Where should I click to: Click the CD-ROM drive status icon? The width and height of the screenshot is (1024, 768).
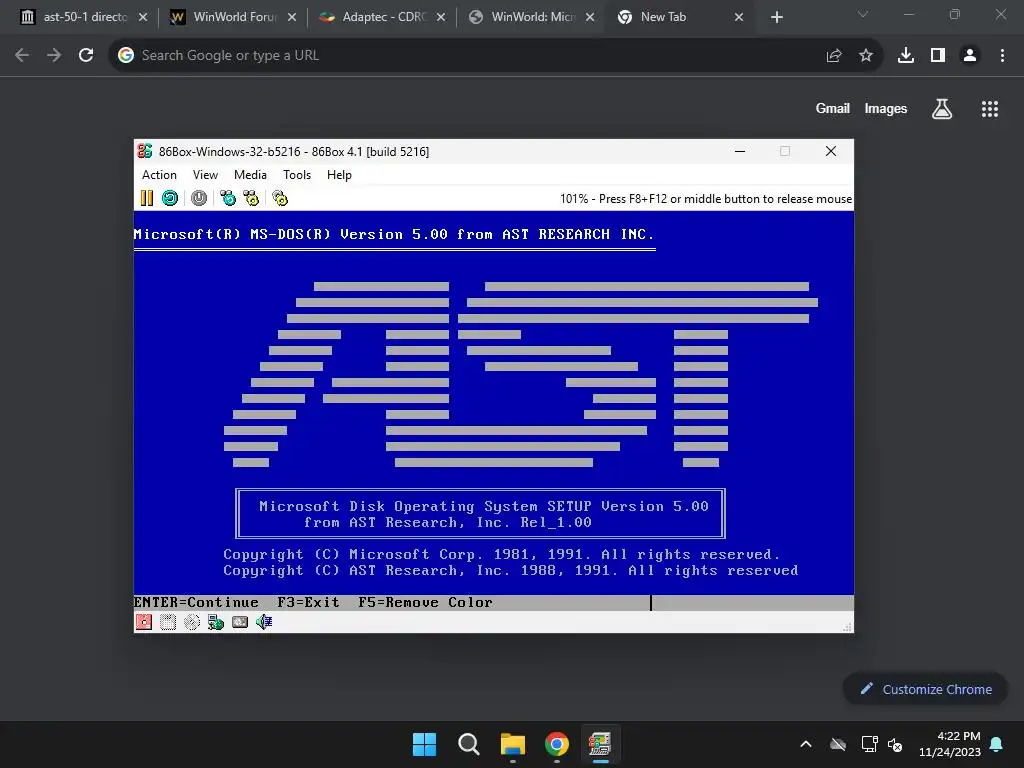point(192,622)
